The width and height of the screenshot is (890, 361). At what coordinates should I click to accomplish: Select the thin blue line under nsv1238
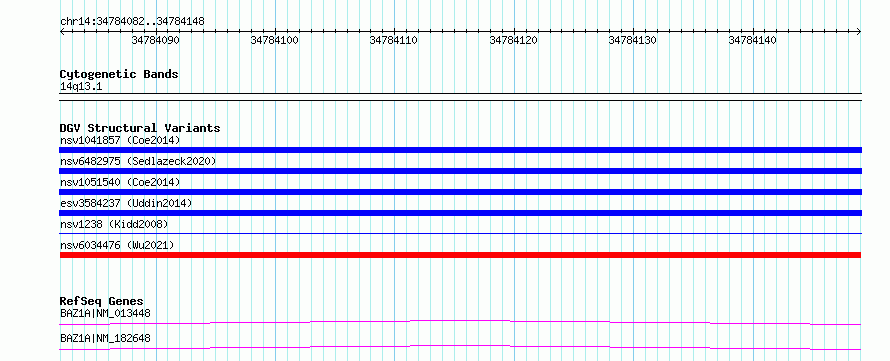pyautogui.click(x=460, y=233)
